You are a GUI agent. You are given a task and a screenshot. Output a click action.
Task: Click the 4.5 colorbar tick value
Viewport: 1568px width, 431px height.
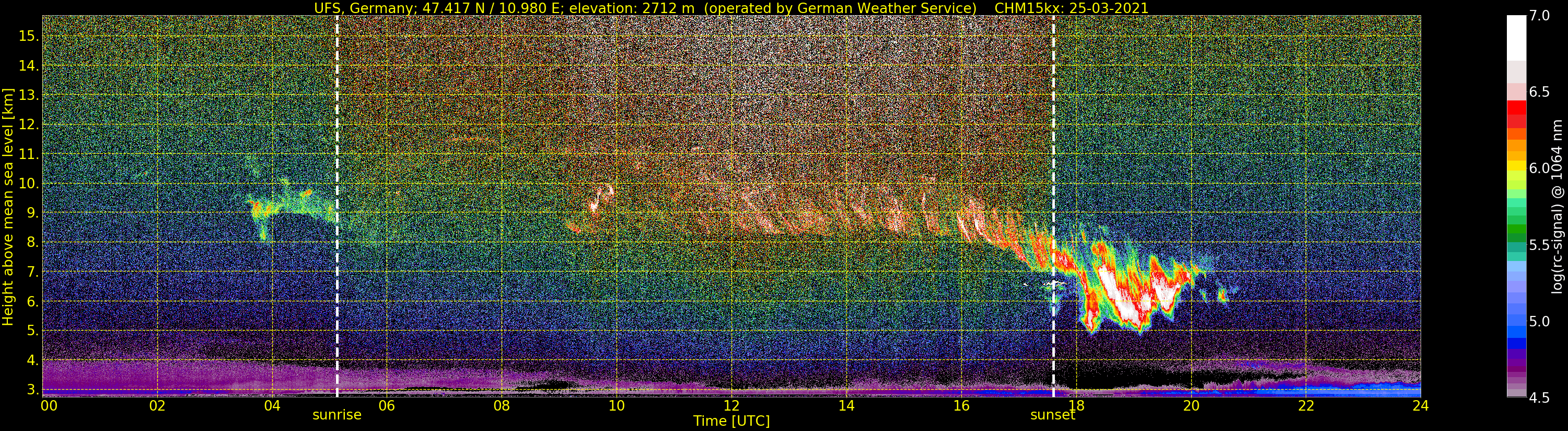coord(1540,398)
